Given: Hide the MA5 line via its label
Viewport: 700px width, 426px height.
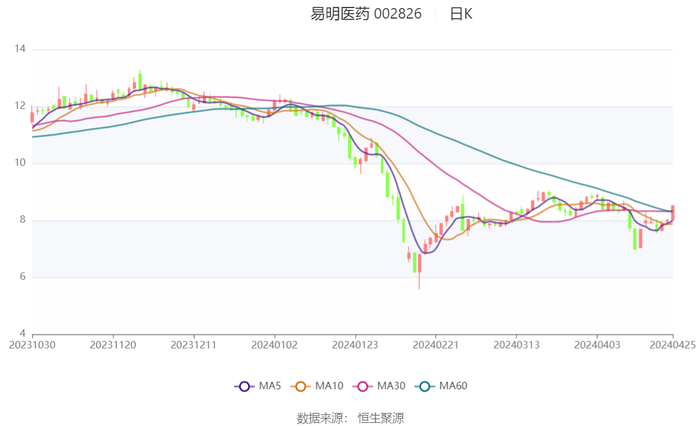Looking at the screenshot, I should 270,386.
